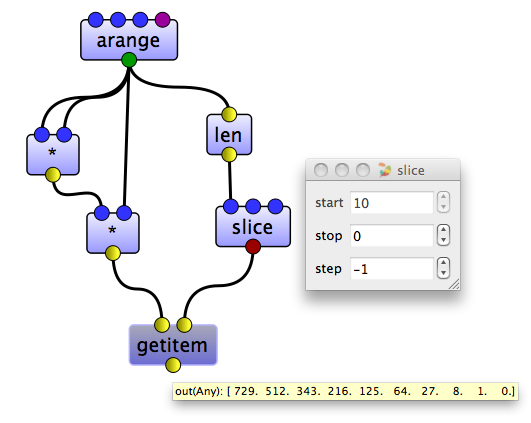Click the slice dialog resize grip corner
Viewport: 531px width, 423px height.
coord(454,284)
